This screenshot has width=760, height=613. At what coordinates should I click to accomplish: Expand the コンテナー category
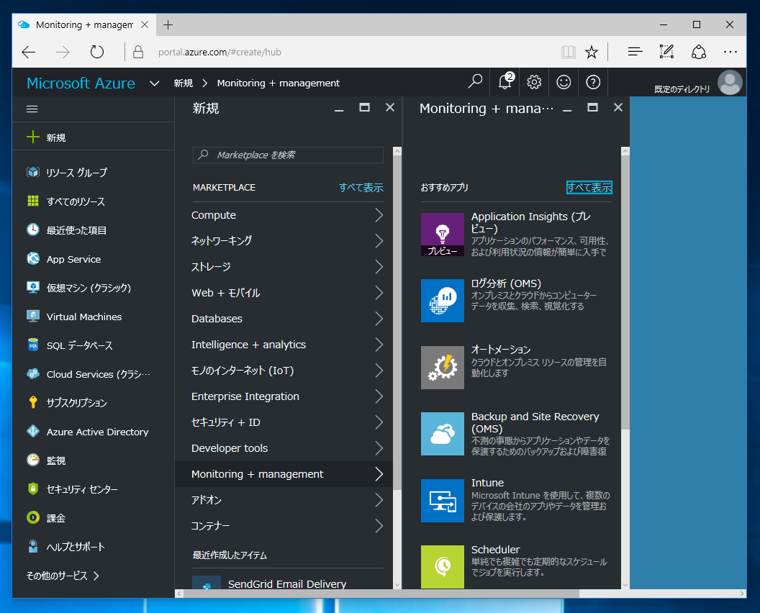287,526
